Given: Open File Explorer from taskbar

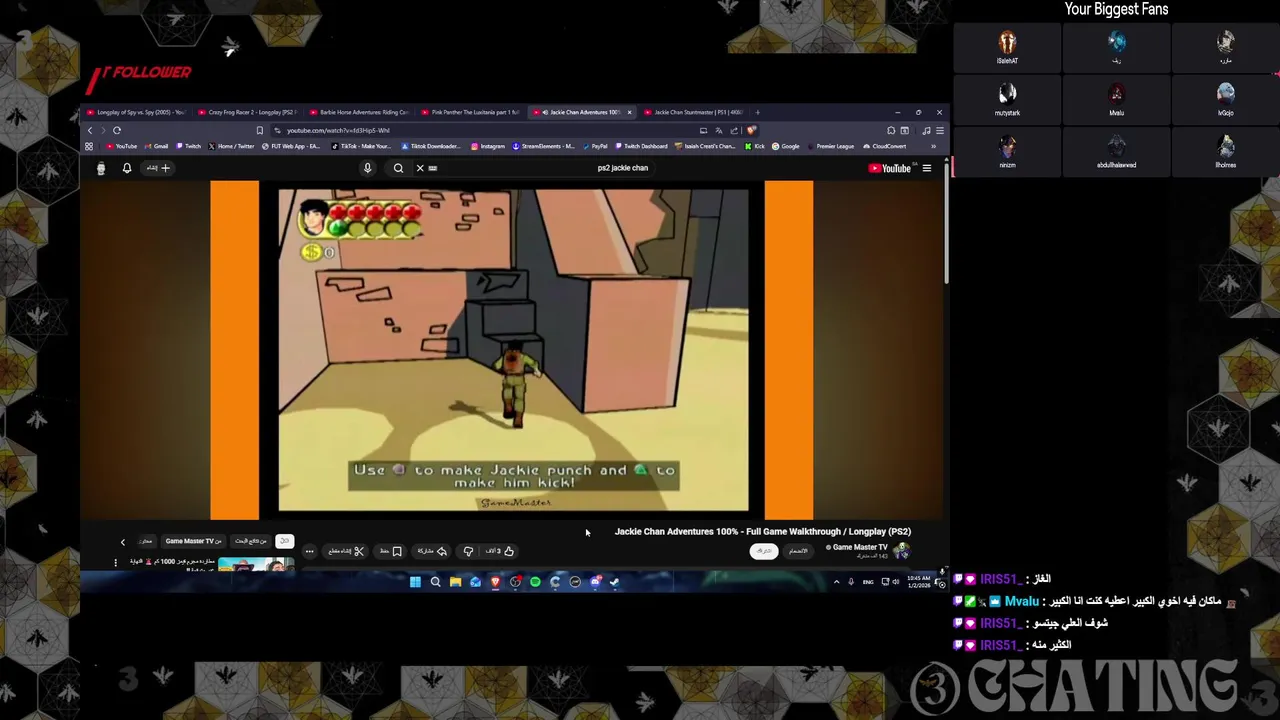Looking at the screenshot, I should (455, 582).
